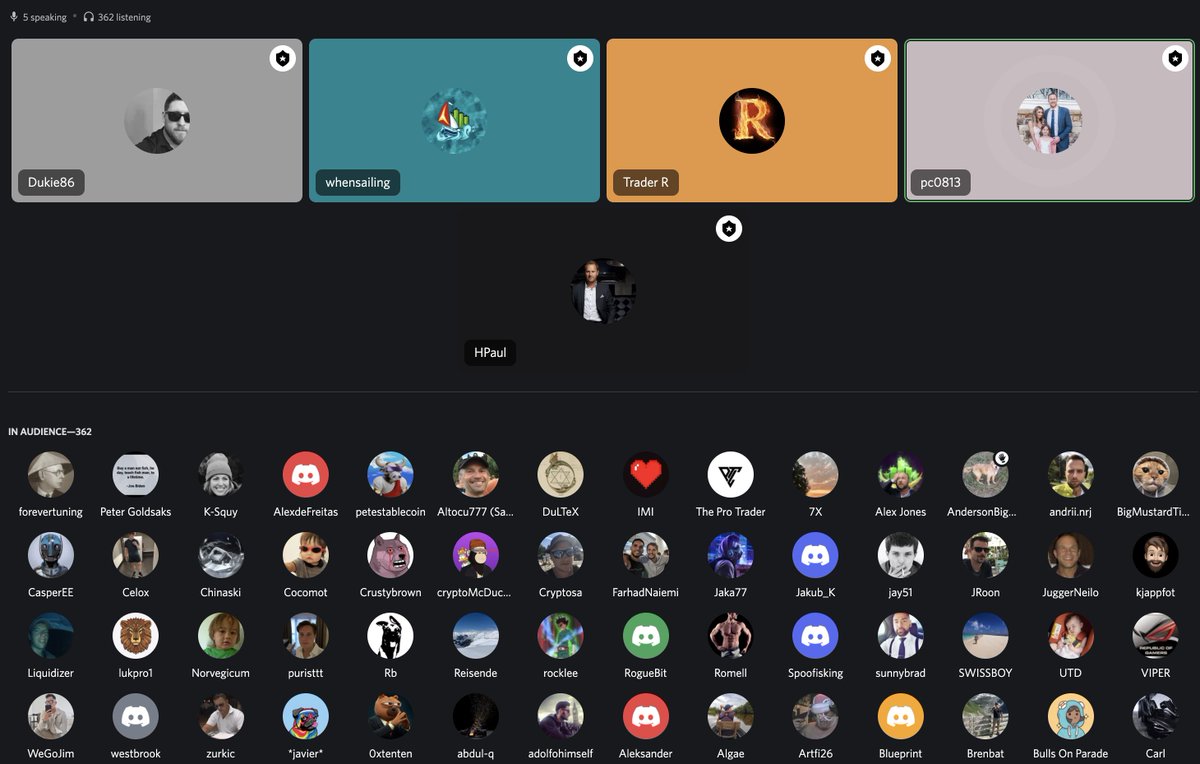Image resolution: width=1200 pixels, height=764 pixels.
Task: Click the moderator badge above HPaul's avatar
Action: (729, 229)
